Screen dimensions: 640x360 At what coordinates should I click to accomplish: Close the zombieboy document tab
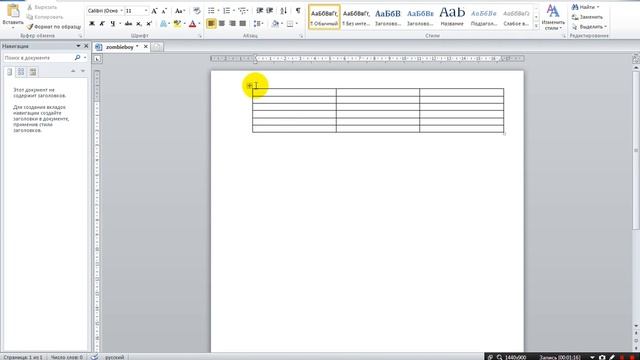point(146,47)
